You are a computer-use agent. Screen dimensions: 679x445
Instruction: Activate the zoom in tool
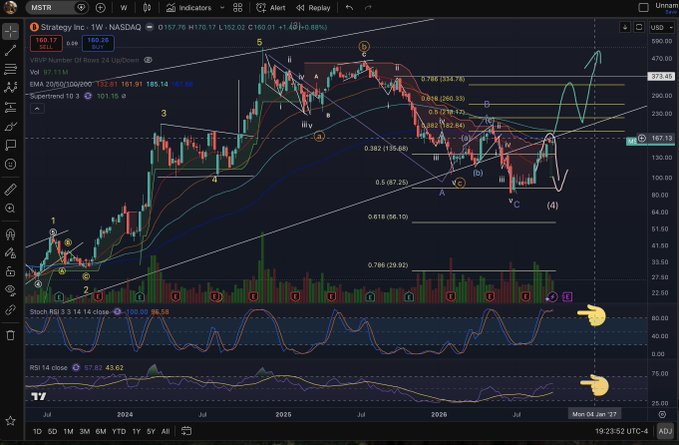pos(10,208)
